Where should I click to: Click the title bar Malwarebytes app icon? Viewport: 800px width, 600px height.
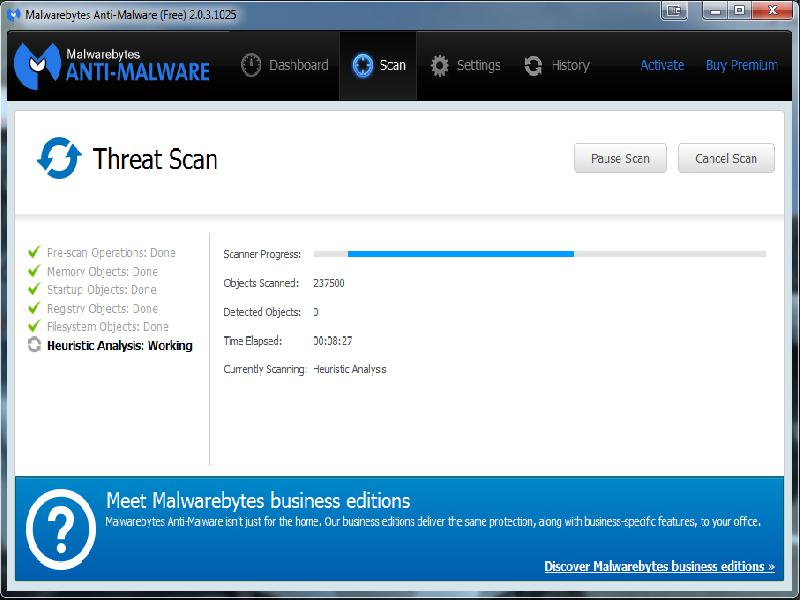14,14
